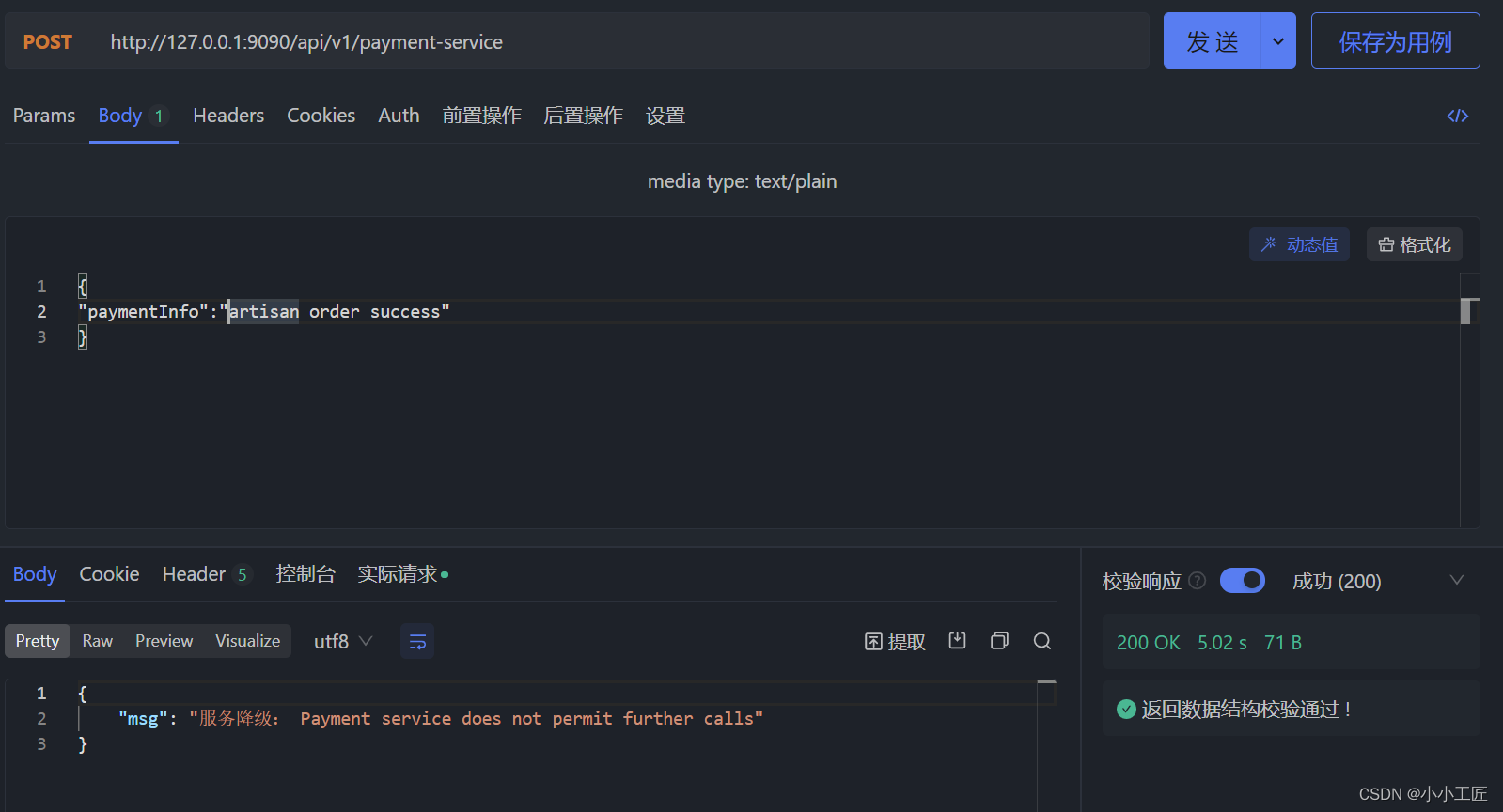This screenshot has width=1503, height=812.
Task: Click the 71 B response size
Action: point(1283,643)
